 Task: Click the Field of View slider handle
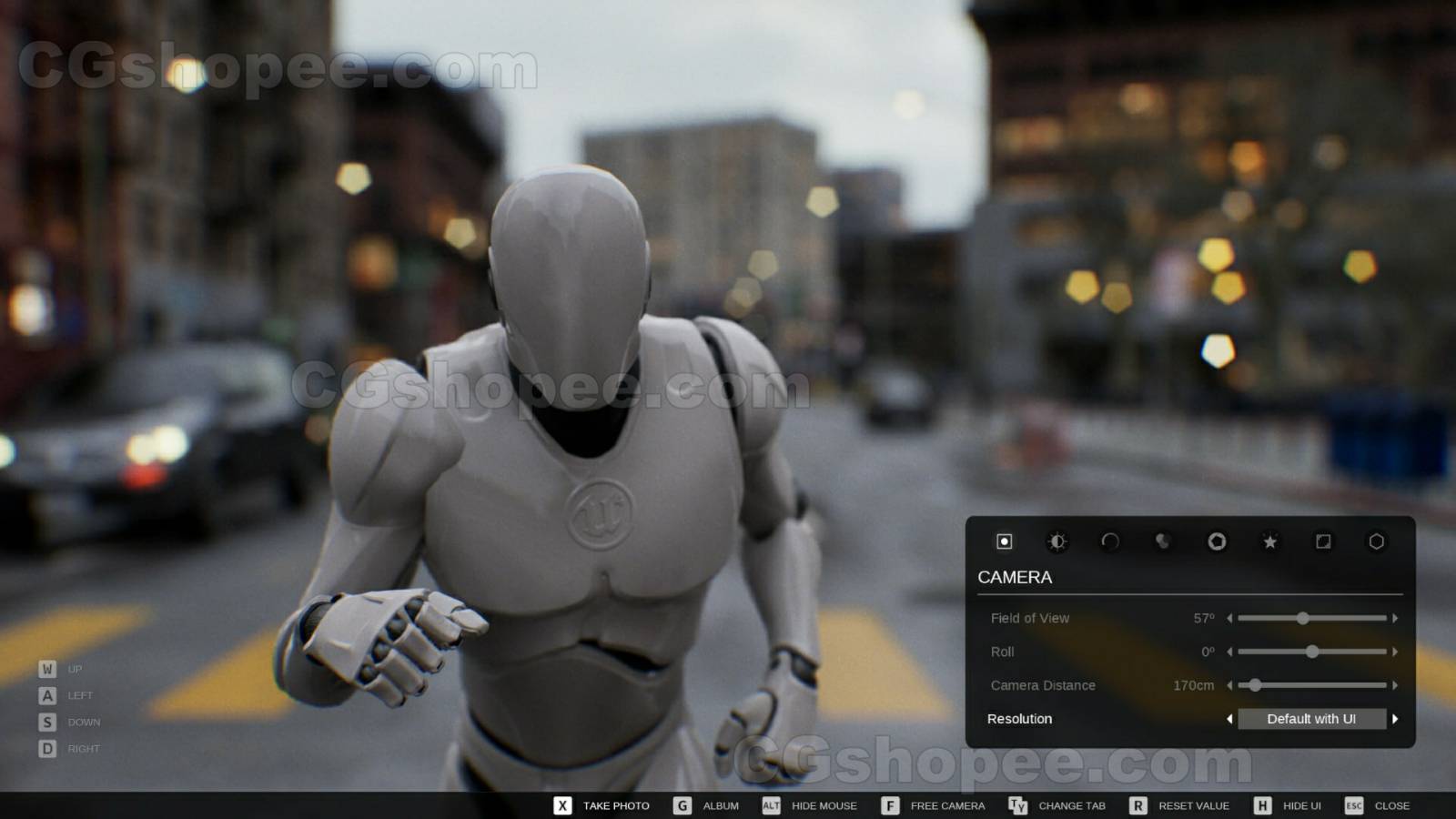(x=1303, y=618)
